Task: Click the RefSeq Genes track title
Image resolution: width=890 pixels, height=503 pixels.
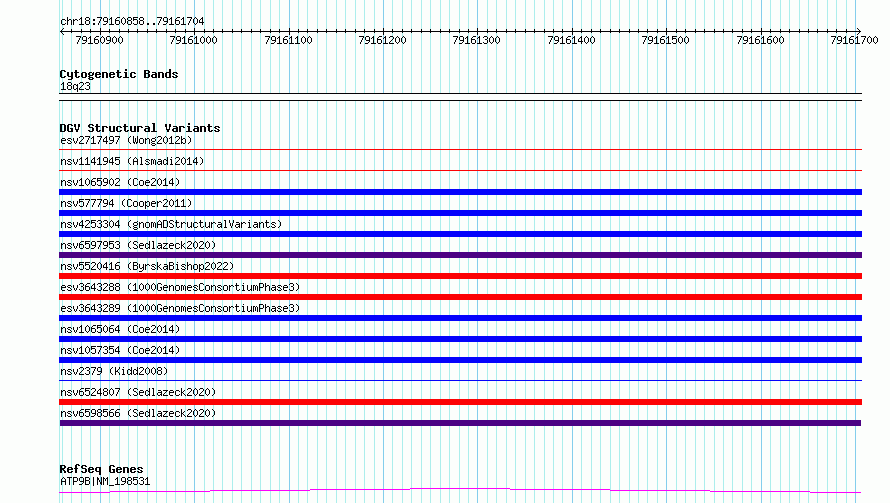Action: 101,469
